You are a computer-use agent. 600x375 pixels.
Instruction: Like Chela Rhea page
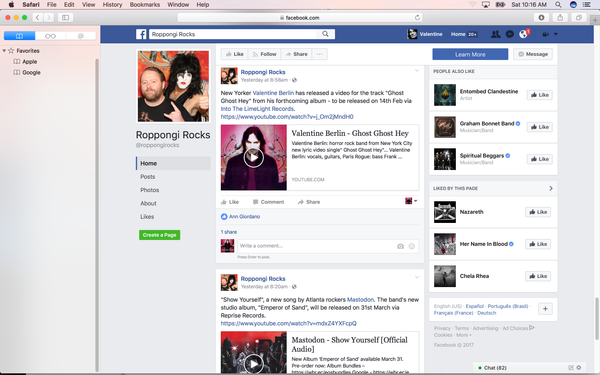tap(538, 276)
